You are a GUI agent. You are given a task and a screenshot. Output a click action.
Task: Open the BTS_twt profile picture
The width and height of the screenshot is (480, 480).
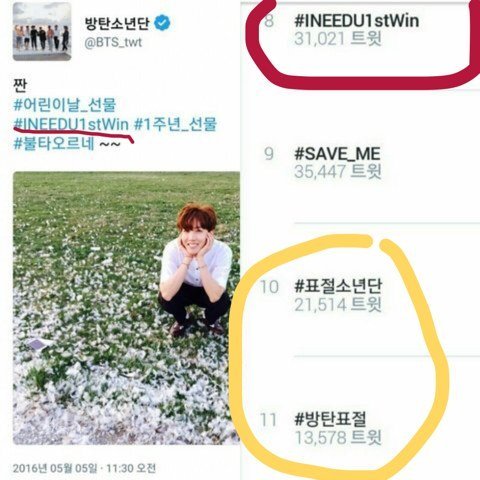42,32
